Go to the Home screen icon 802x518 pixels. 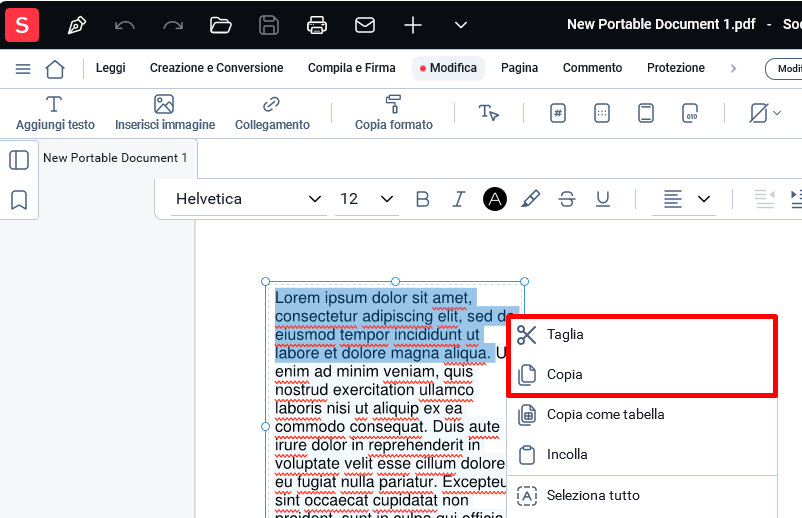(55, 69)
